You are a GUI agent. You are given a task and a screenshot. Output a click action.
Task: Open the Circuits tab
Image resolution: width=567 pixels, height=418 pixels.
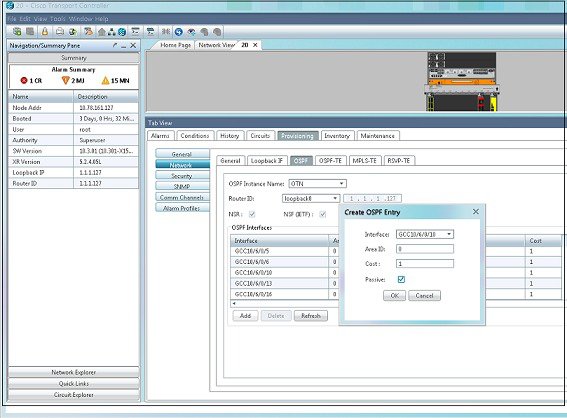point(260,136)
